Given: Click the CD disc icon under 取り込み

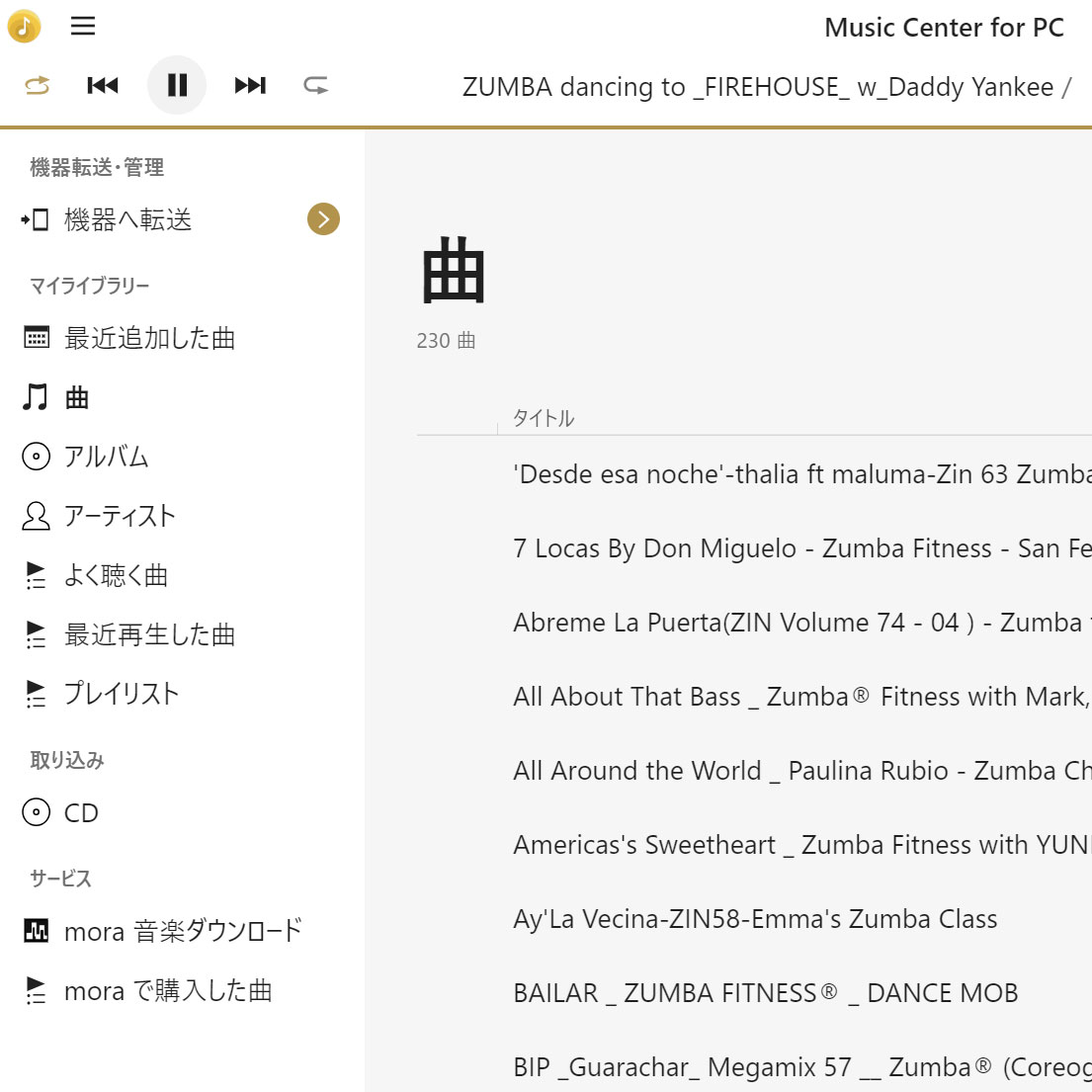Looking at the screenshot, I should tap(37, 812).
